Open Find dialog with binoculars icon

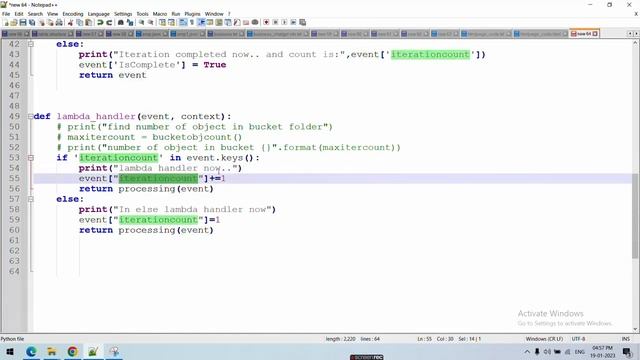pos(120,22)
